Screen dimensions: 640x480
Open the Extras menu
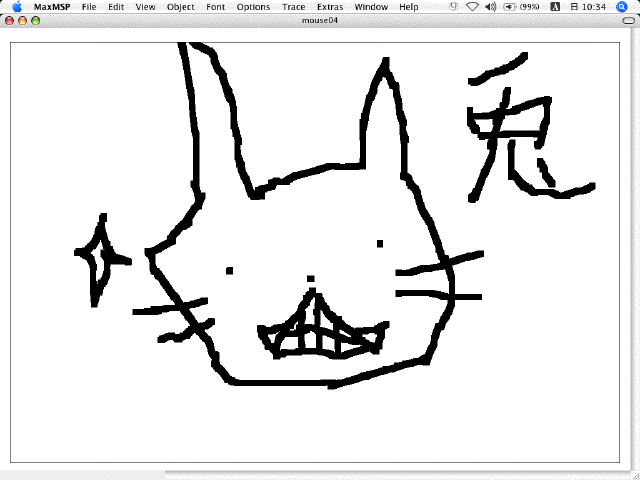pos(330,7)
